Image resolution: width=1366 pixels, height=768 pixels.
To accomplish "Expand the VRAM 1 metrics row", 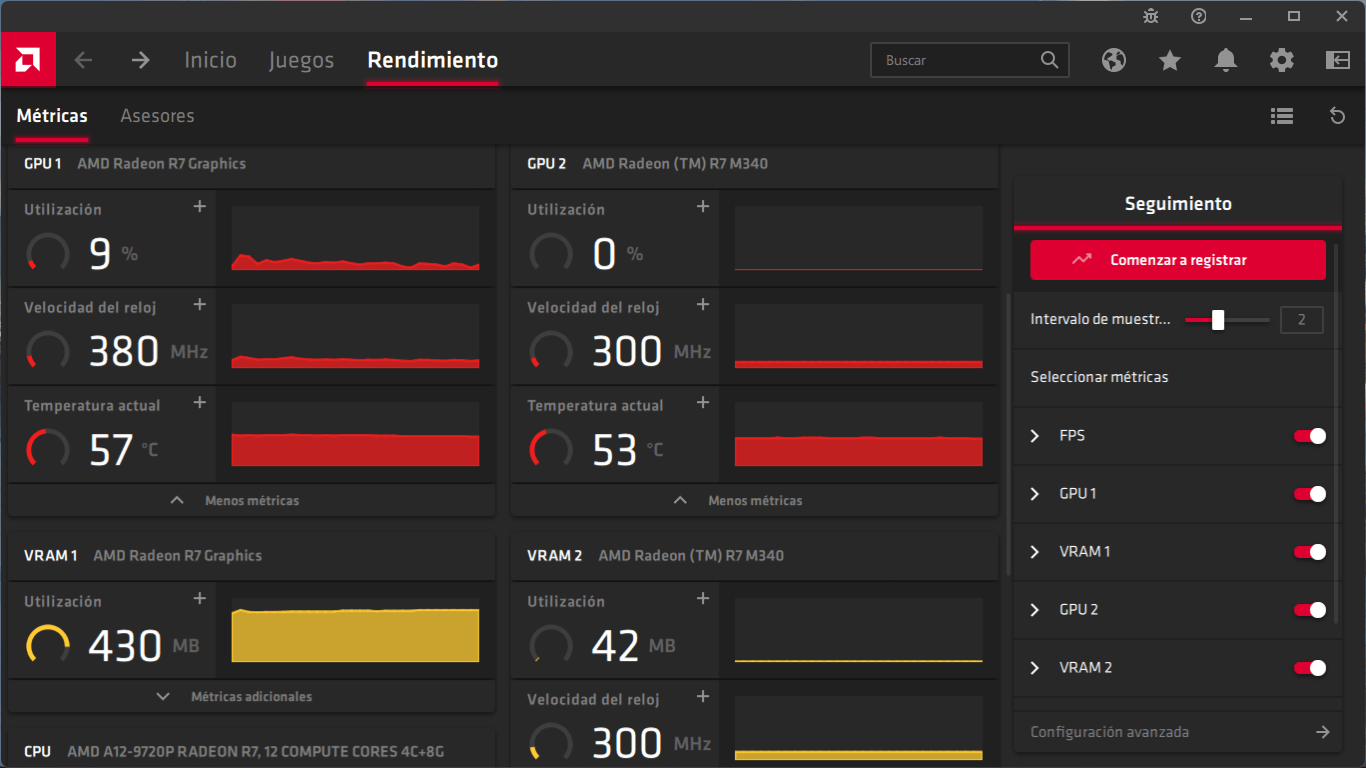I will [x=1036, y=552].
